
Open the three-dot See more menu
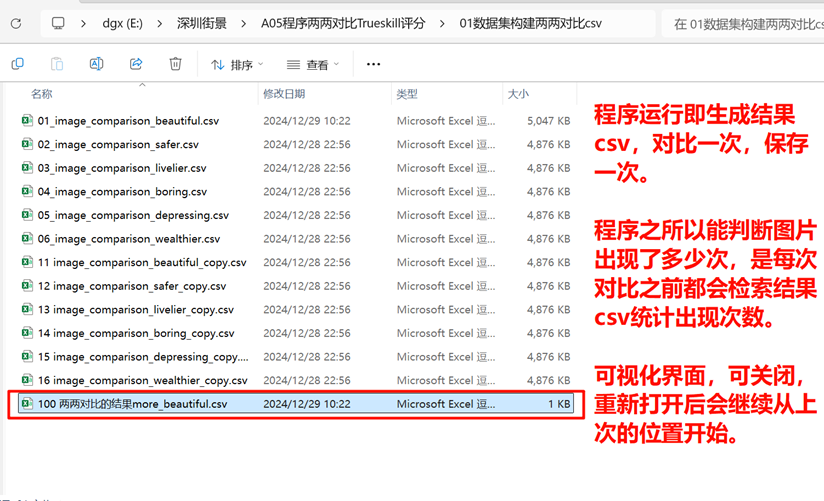373,64
